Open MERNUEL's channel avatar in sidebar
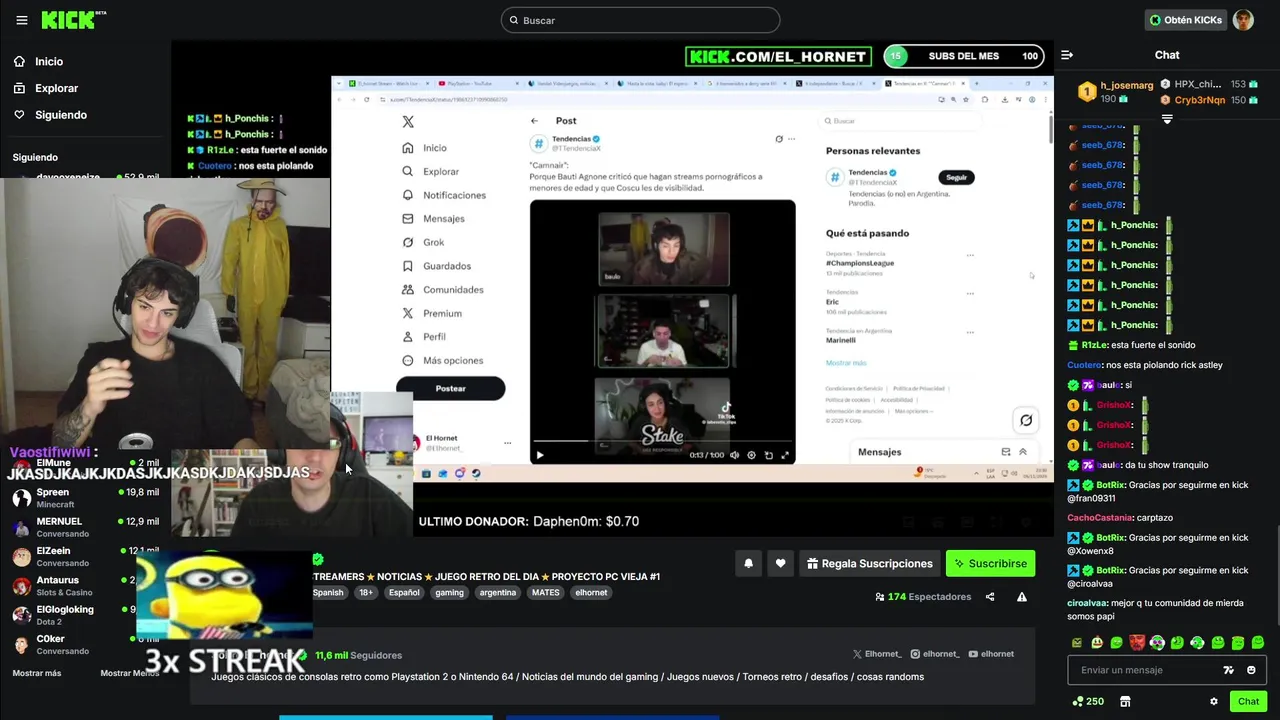 21,527
